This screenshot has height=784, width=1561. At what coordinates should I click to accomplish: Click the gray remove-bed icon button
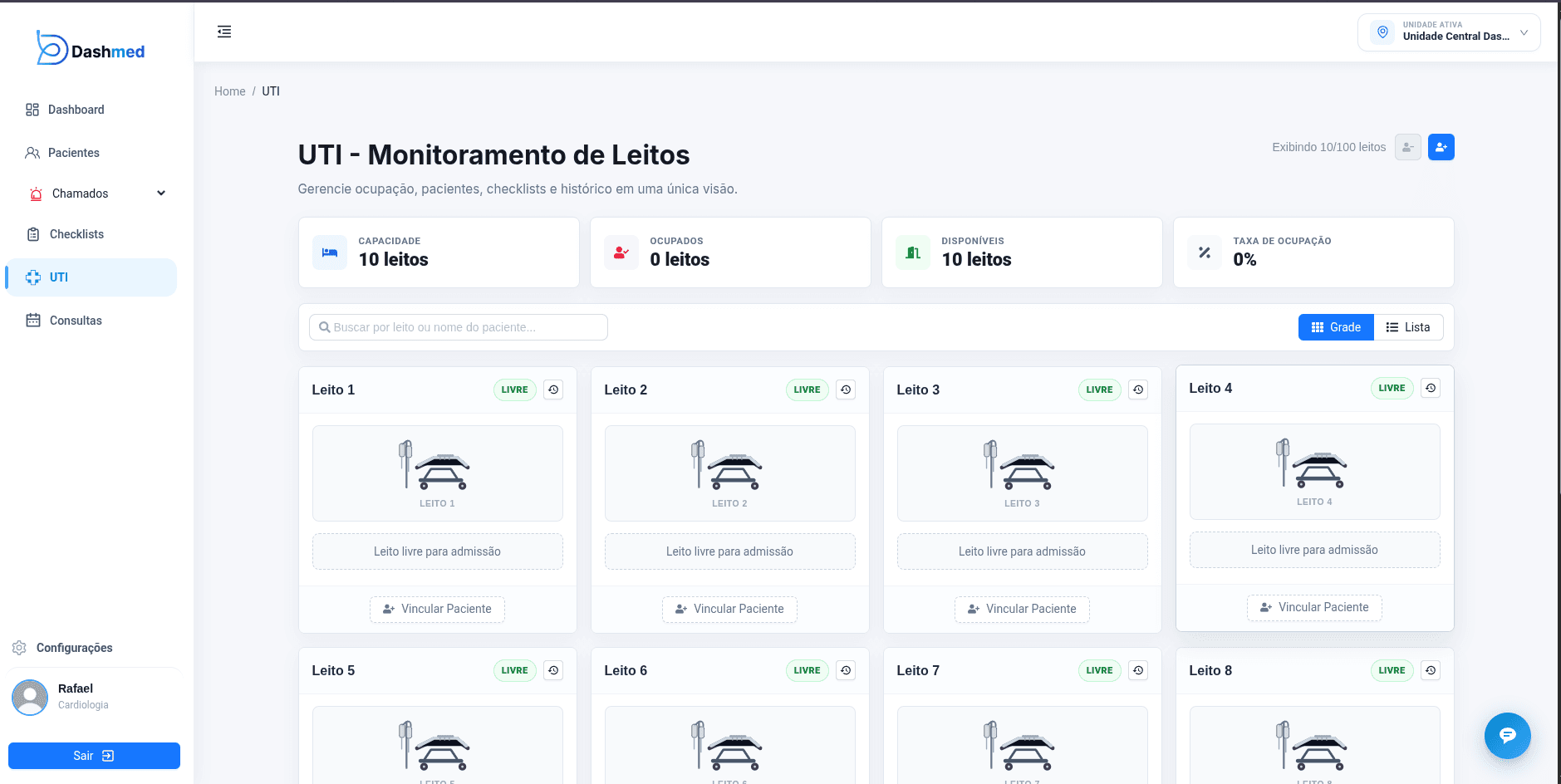click(1407, 147)
